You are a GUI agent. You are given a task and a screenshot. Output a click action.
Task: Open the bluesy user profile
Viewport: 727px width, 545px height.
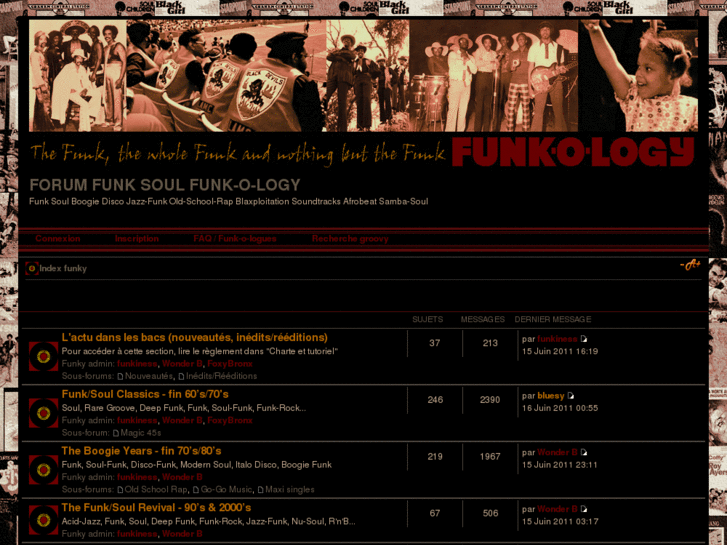pyautogui.click(x=551, y=396)
